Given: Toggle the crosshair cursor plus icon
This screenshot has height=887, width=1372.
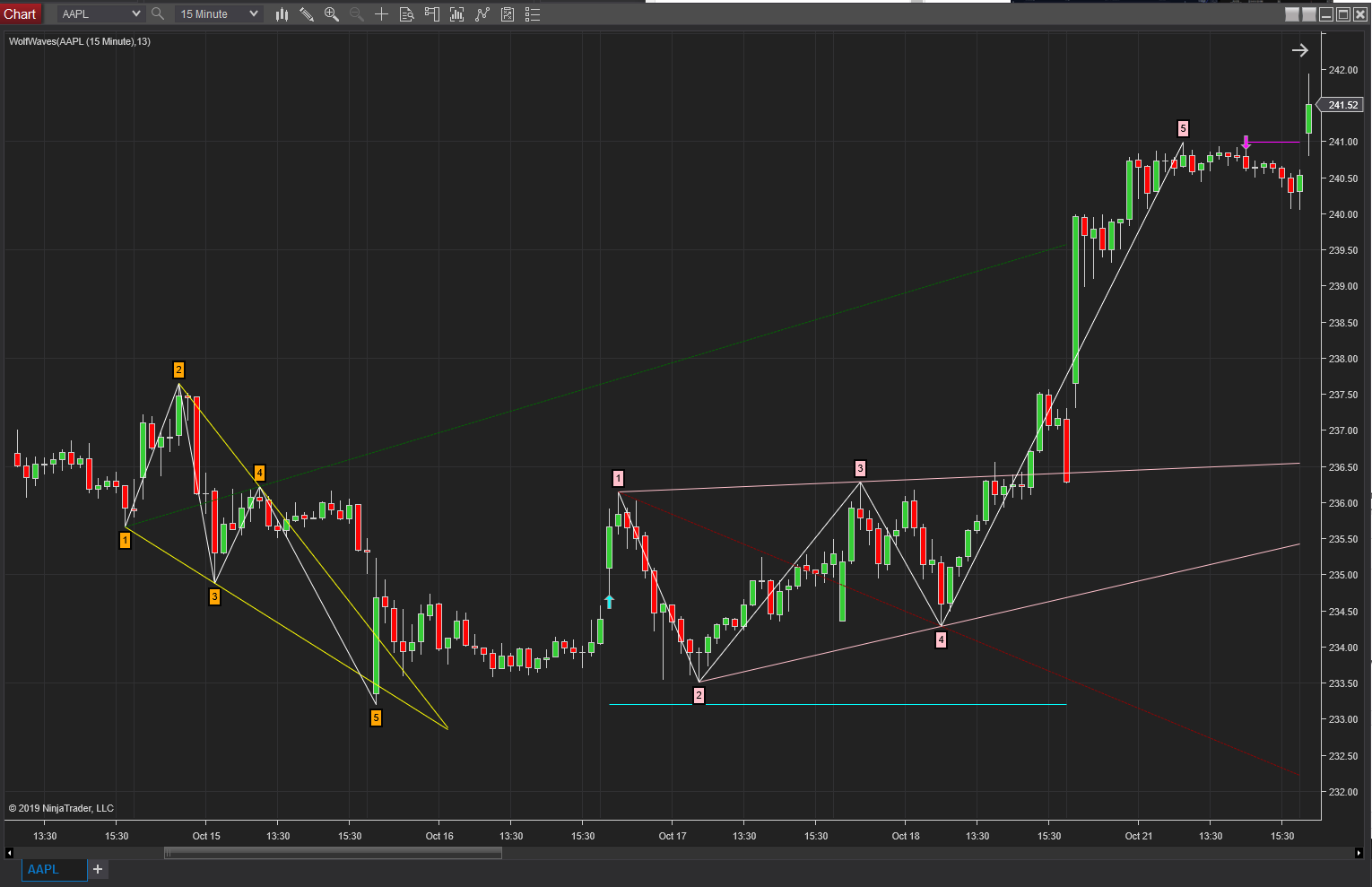Looking at the screenshot, I should [381, 13].
